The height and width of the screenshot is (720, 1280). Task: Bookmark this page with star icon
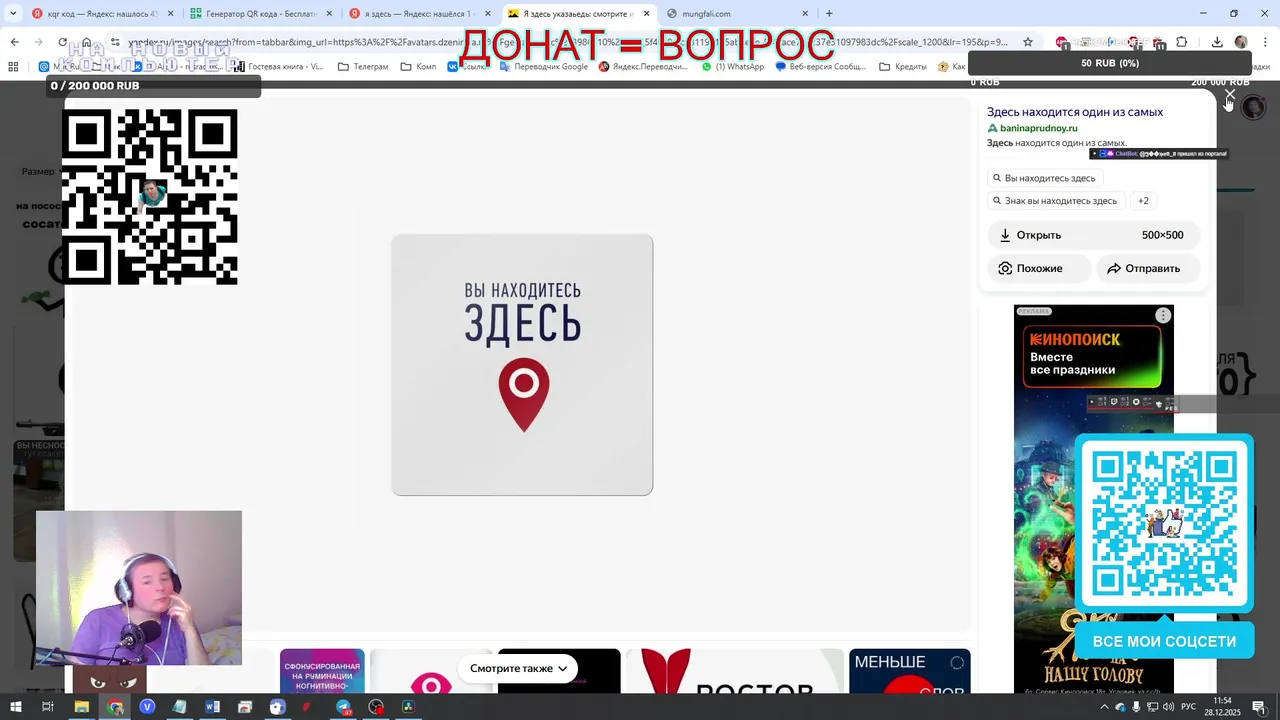coord(1027,42)
